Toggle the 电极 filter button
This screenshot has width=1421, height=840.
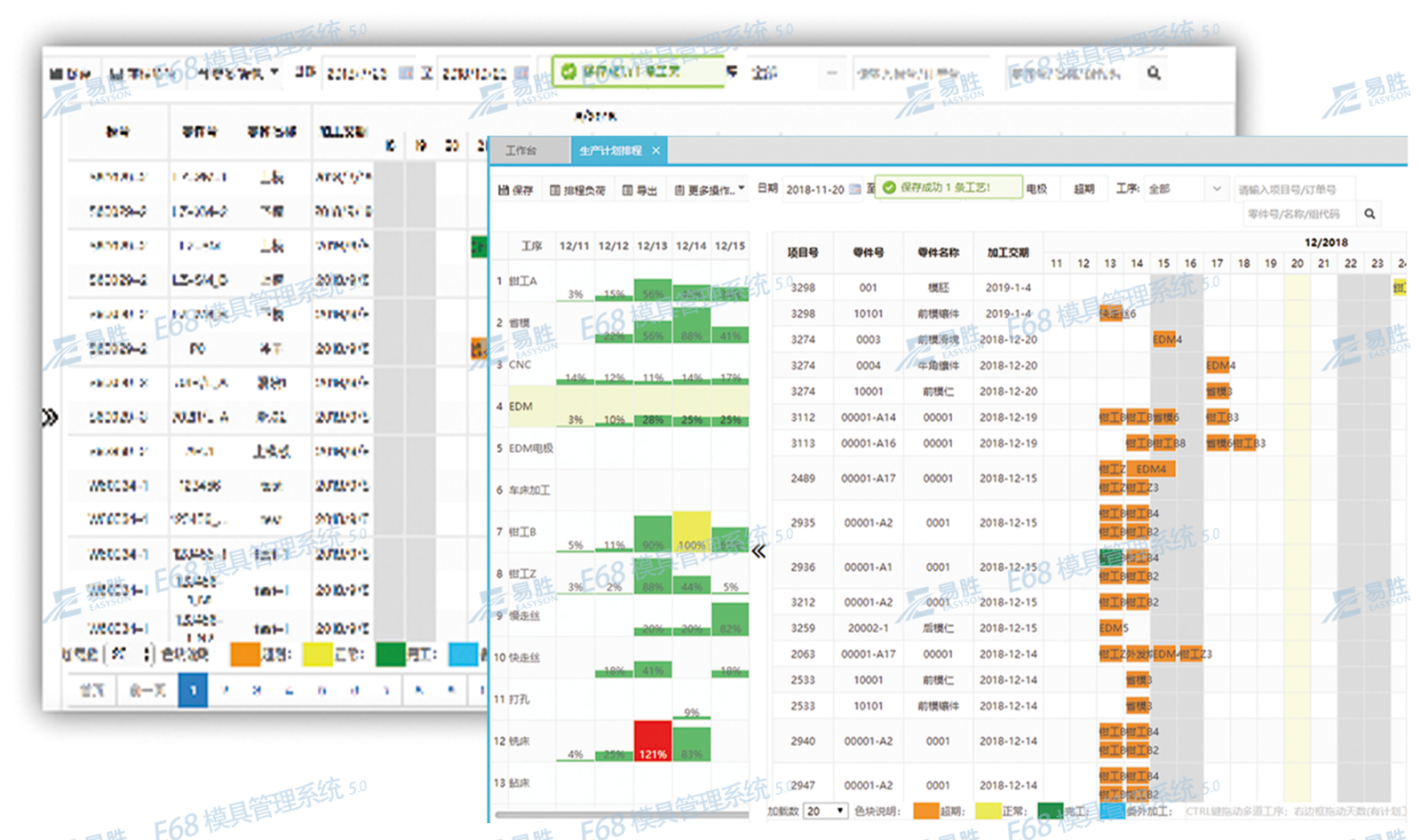[1036, 189]
